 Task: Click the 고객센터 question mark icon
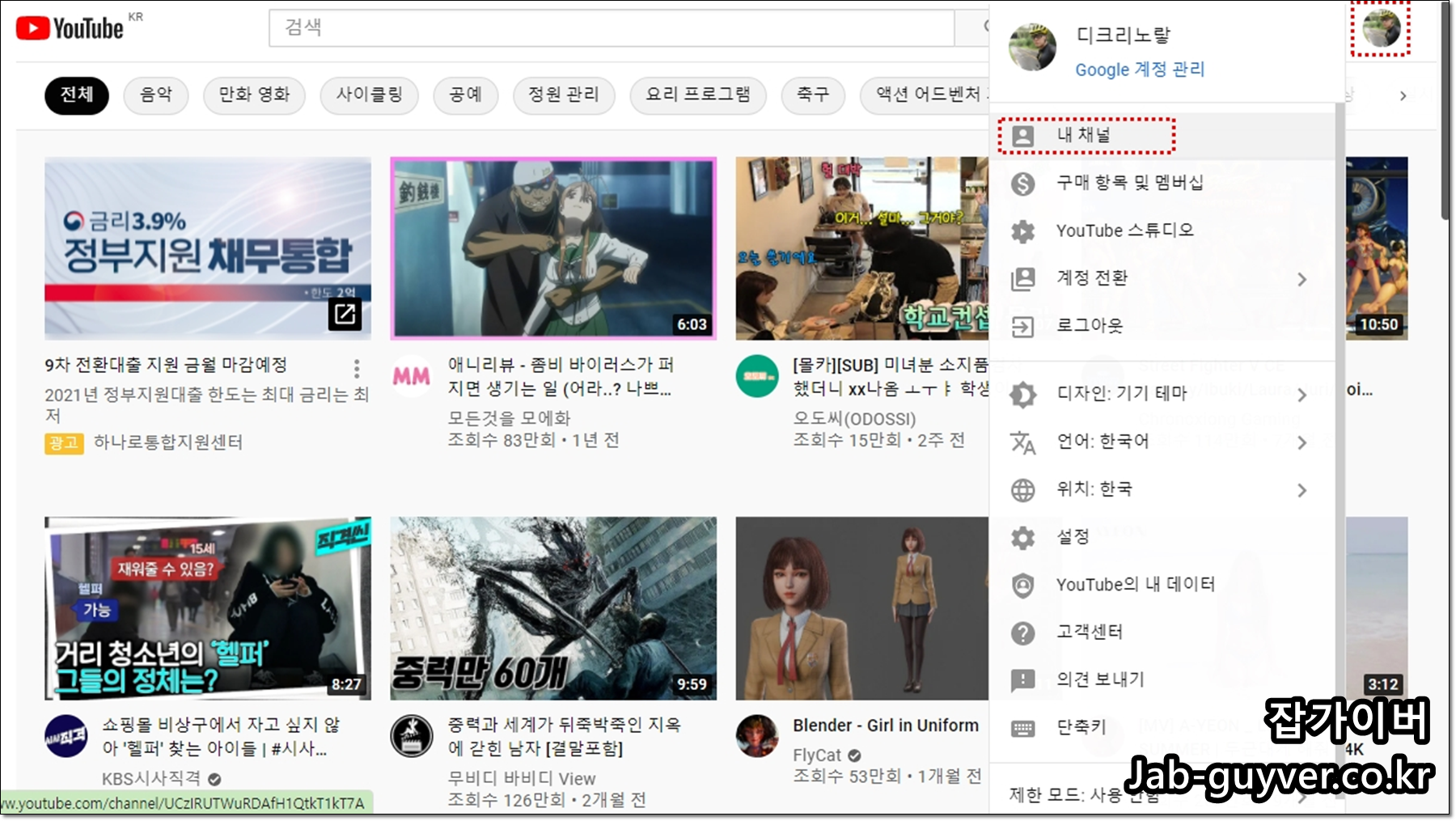(1024, 632)
